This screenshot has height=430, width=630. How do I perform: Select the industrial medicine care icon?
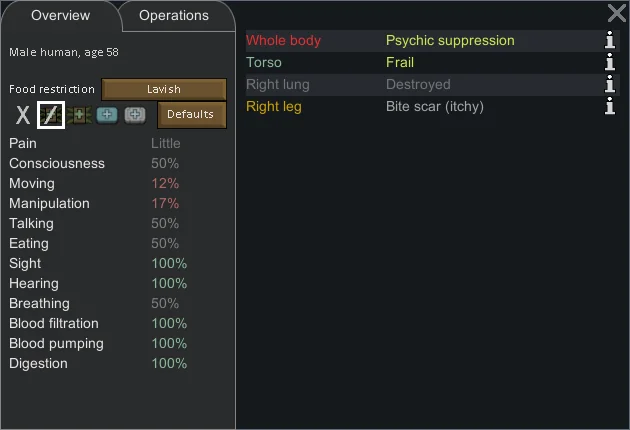point(107,115)
